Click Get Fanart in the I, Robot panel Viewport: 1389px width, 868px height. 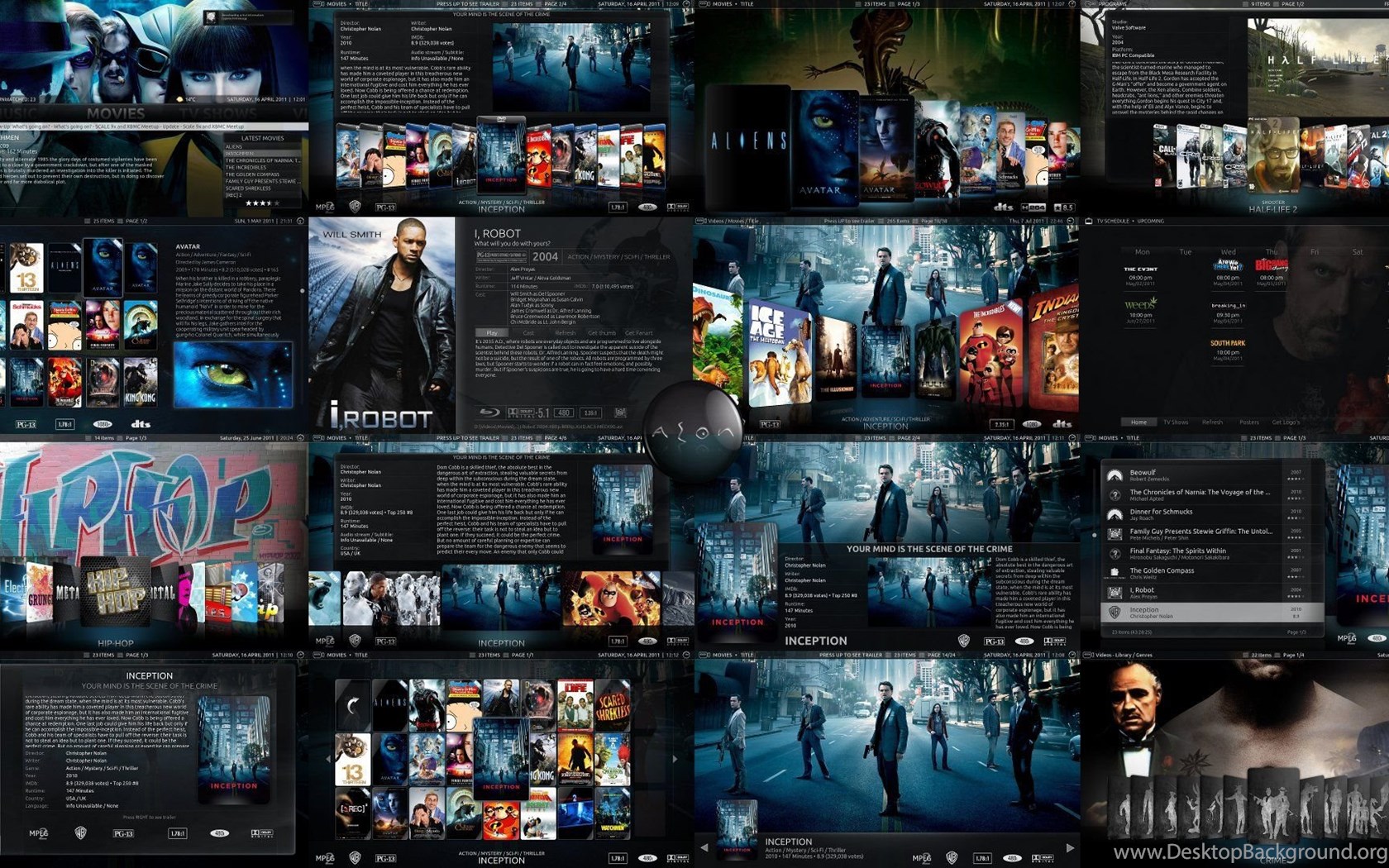[638, 332]
